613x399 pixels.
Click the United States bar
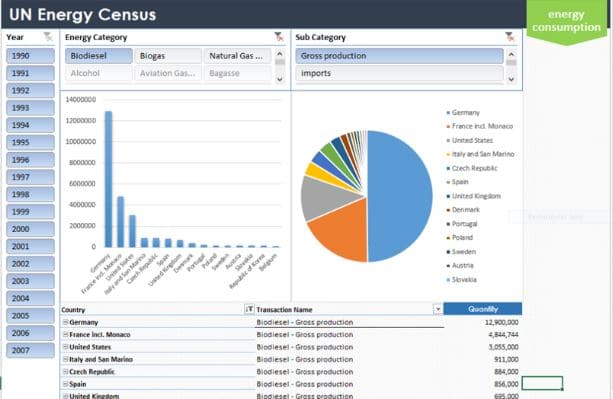pos(133,231)
